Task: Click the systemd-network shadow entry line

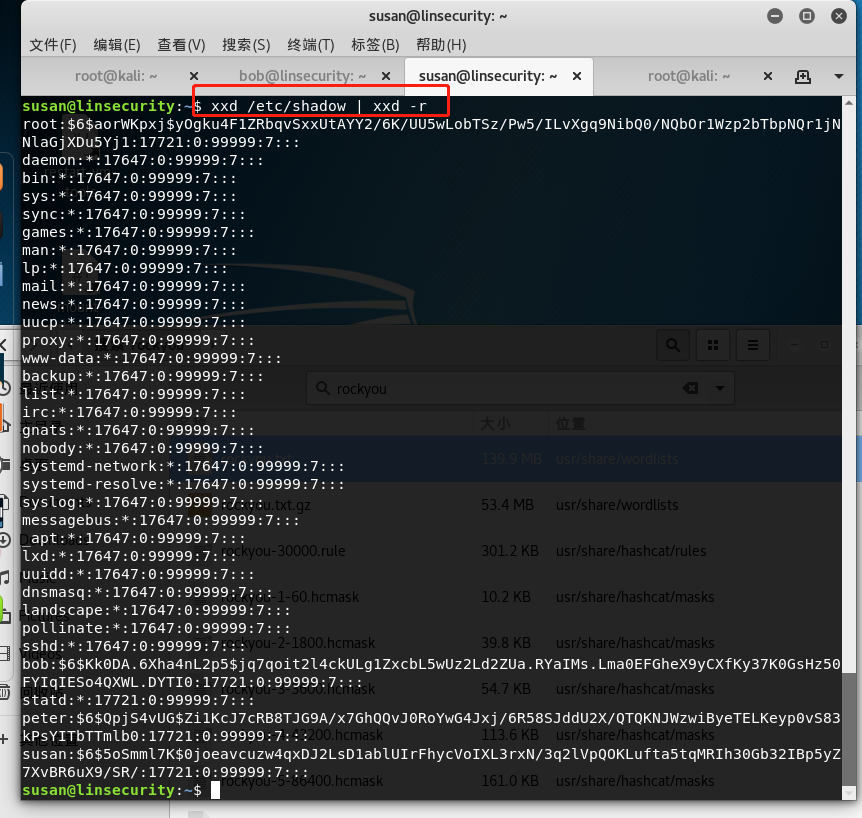Action: click(x=183, y=467)
